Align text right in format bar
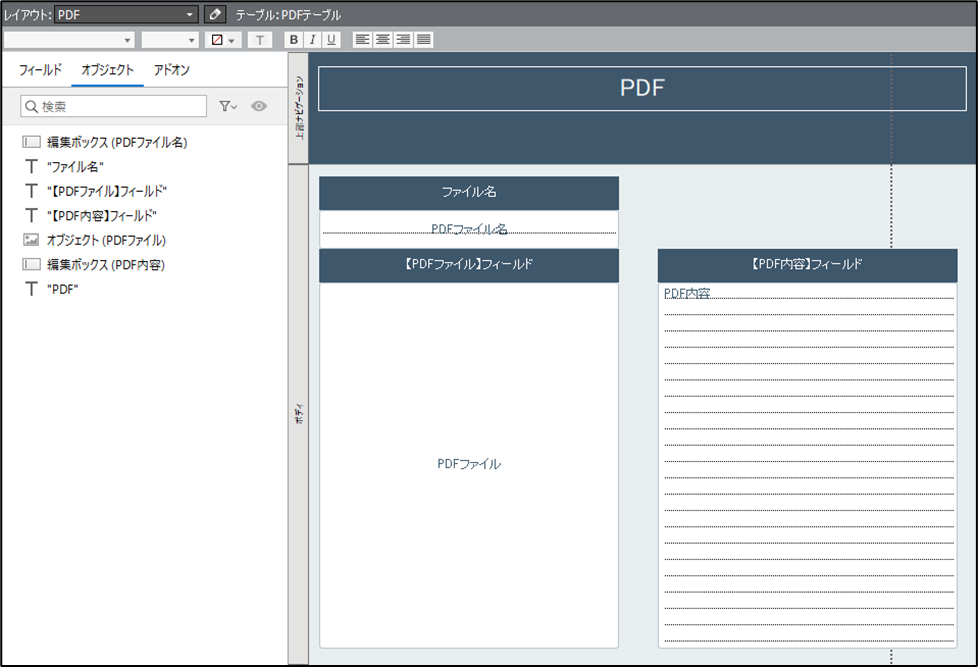 403,40
